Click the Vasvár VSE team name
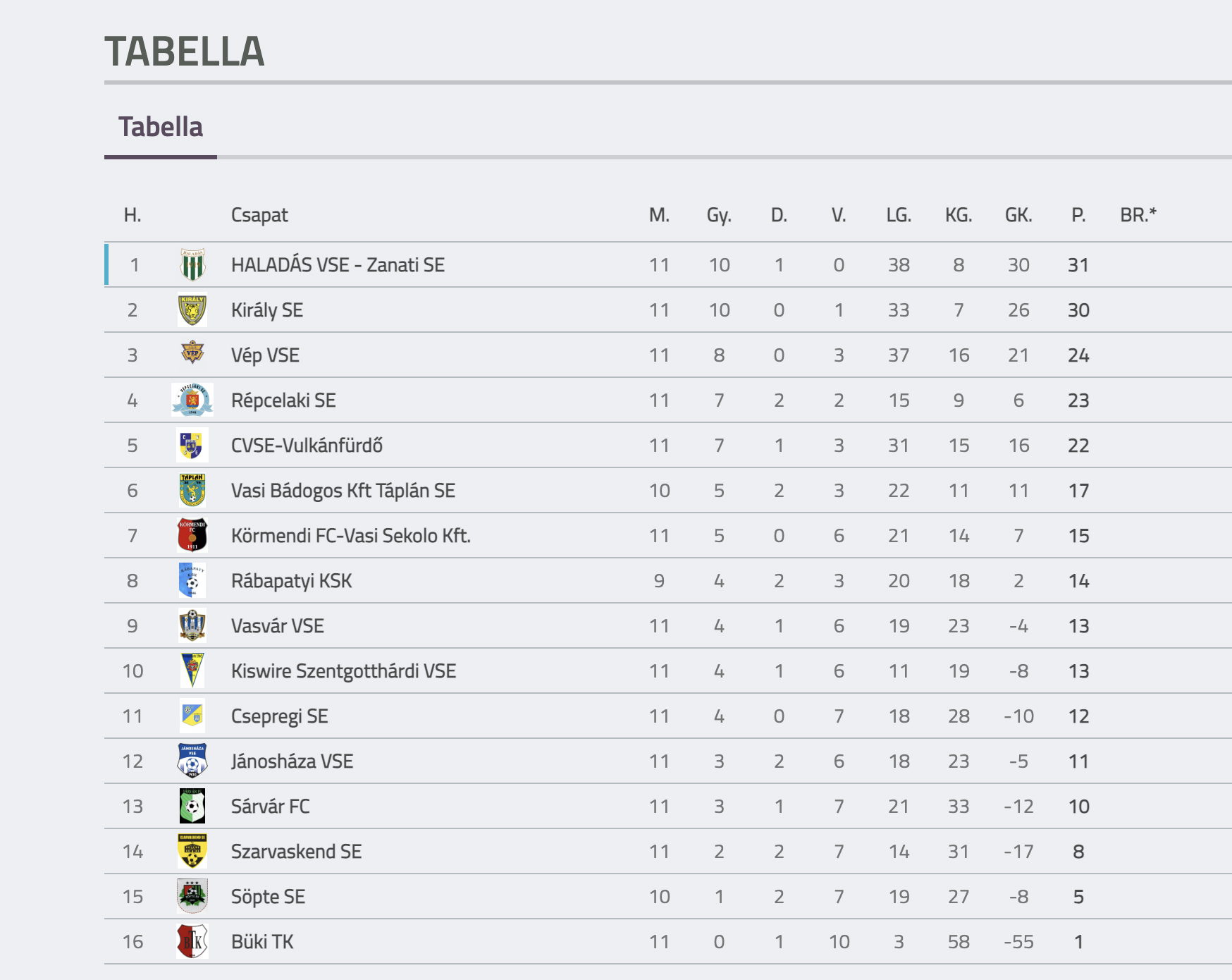This screenshot has height=980, width=1232. (278, 626)
